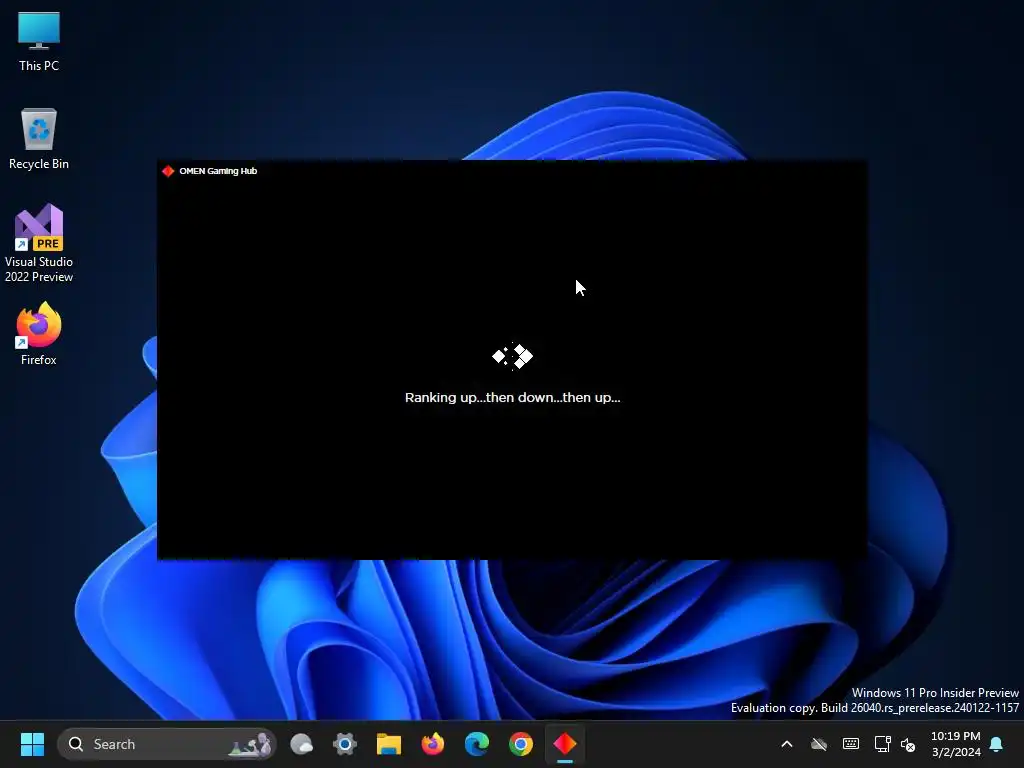Click the OMEN Gaming Hub title bar logo
Image resolution: width=1024 pixels, height=768 pixels.
coord(168,171)
